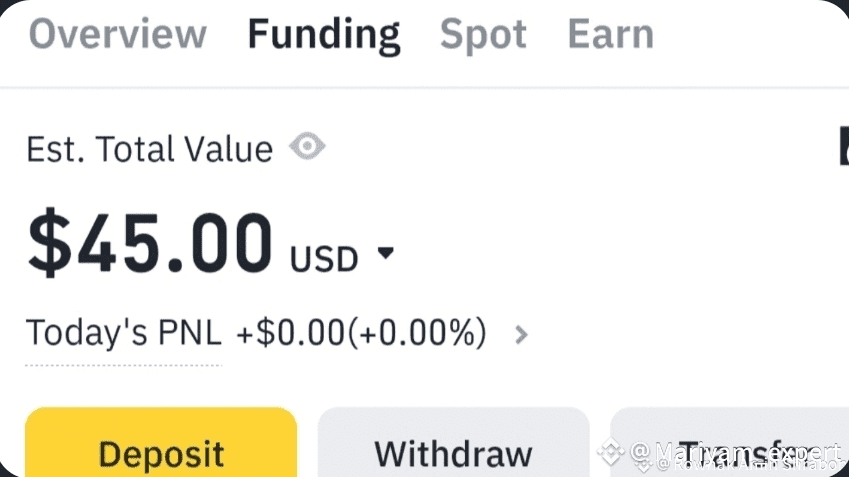The height and width of the screenshot is (477, 849).
Task: Expand the USD currency dropdown arrow
Action: coord(385,254)
